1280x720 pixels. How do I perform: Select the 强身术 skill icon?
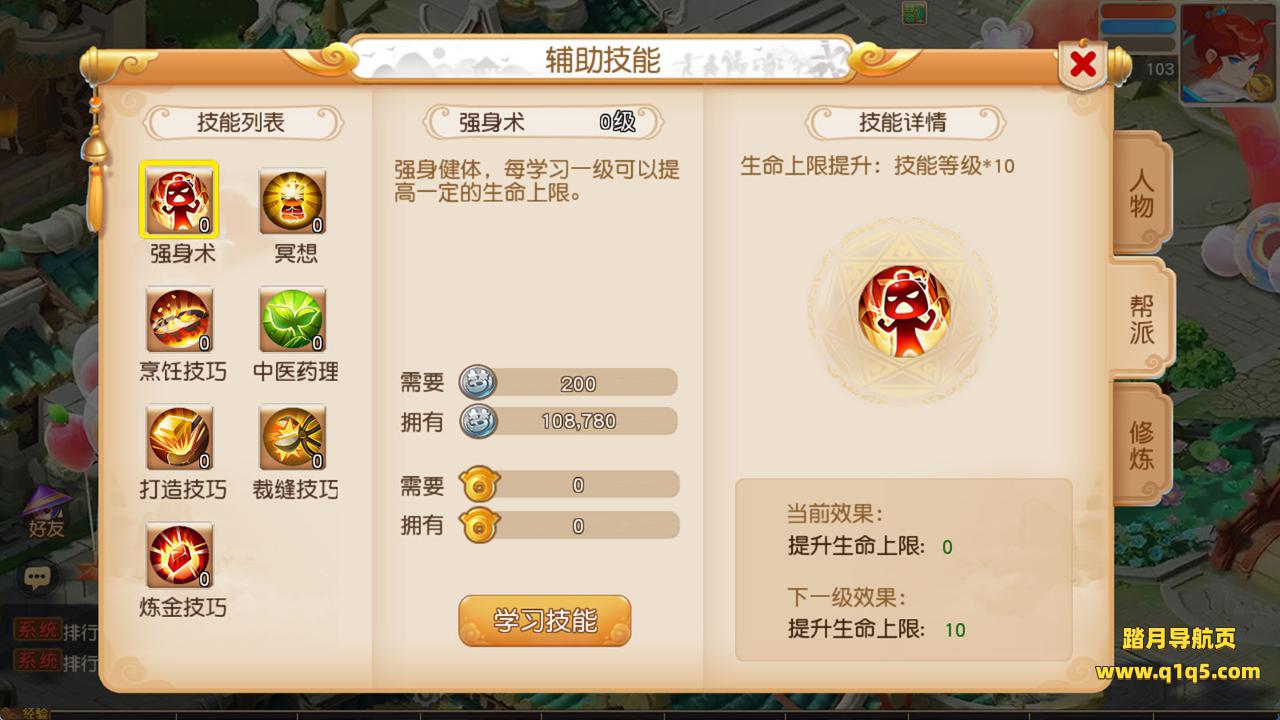click(x=180, y=201)
